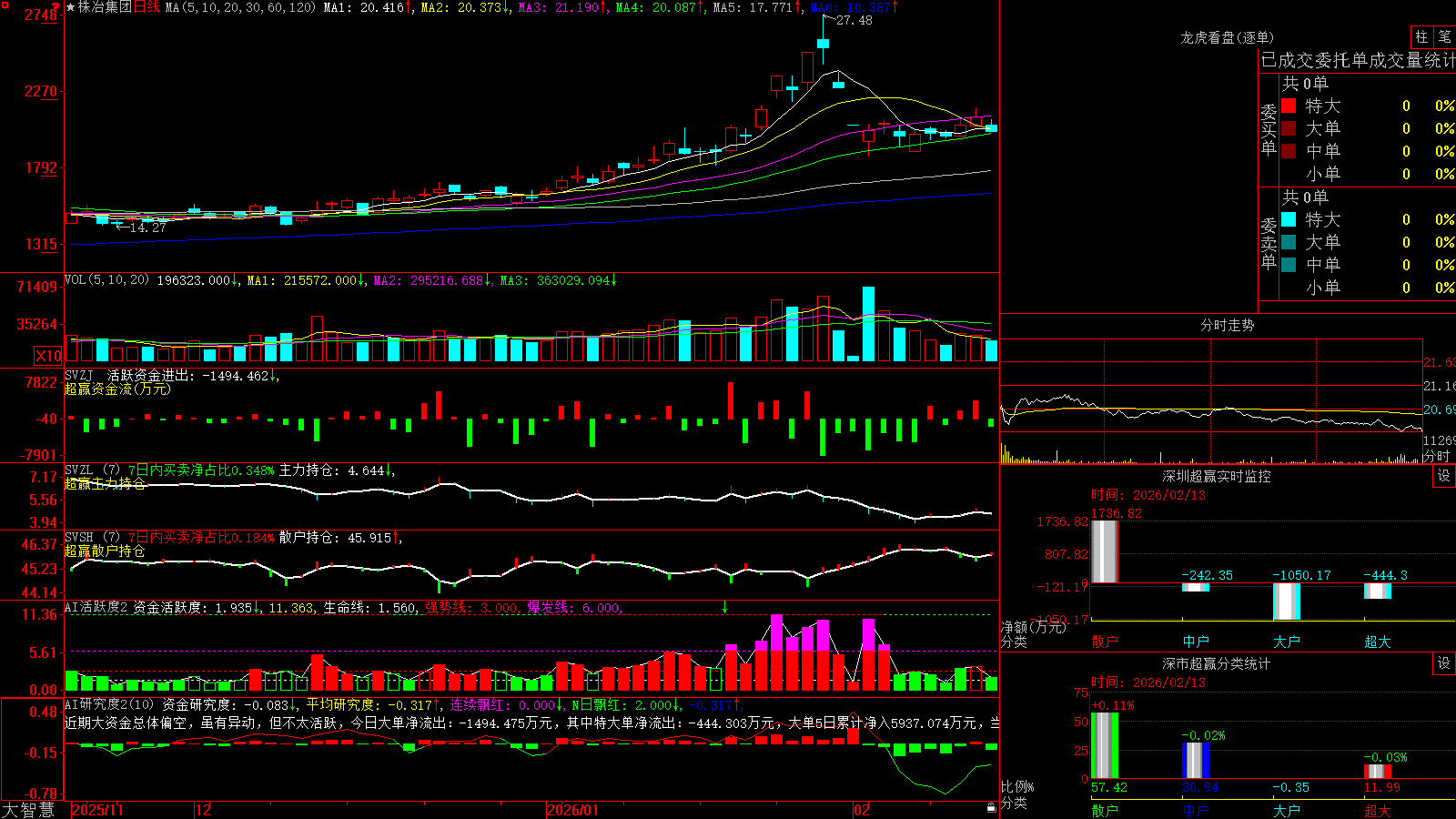Click the 龙虎看盘(逐单) panel title
1456x819 pixels.
[x=1228, y=37]
